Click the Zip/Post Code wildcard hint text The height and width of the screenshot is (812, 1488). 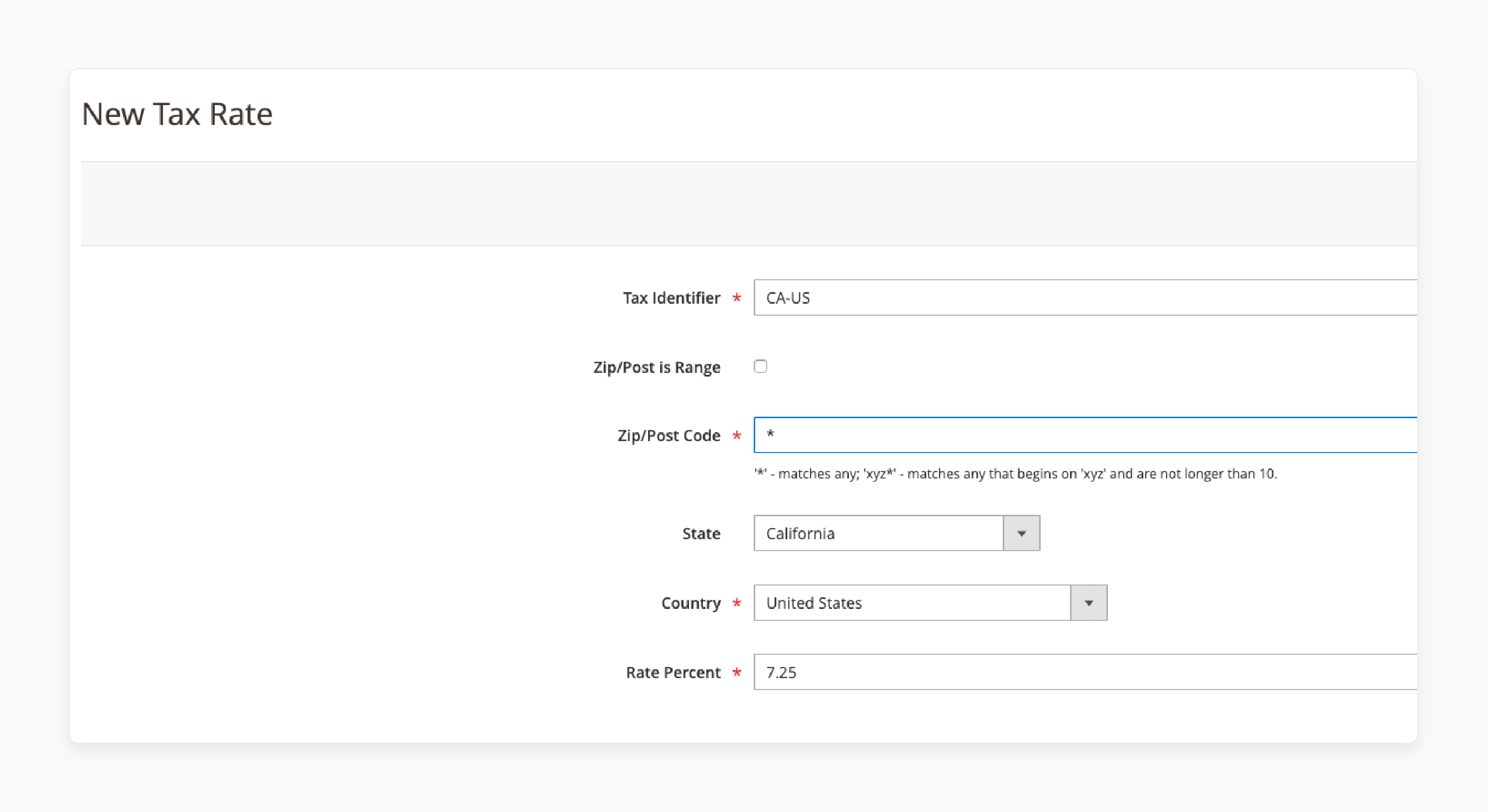coord(1015,474)
